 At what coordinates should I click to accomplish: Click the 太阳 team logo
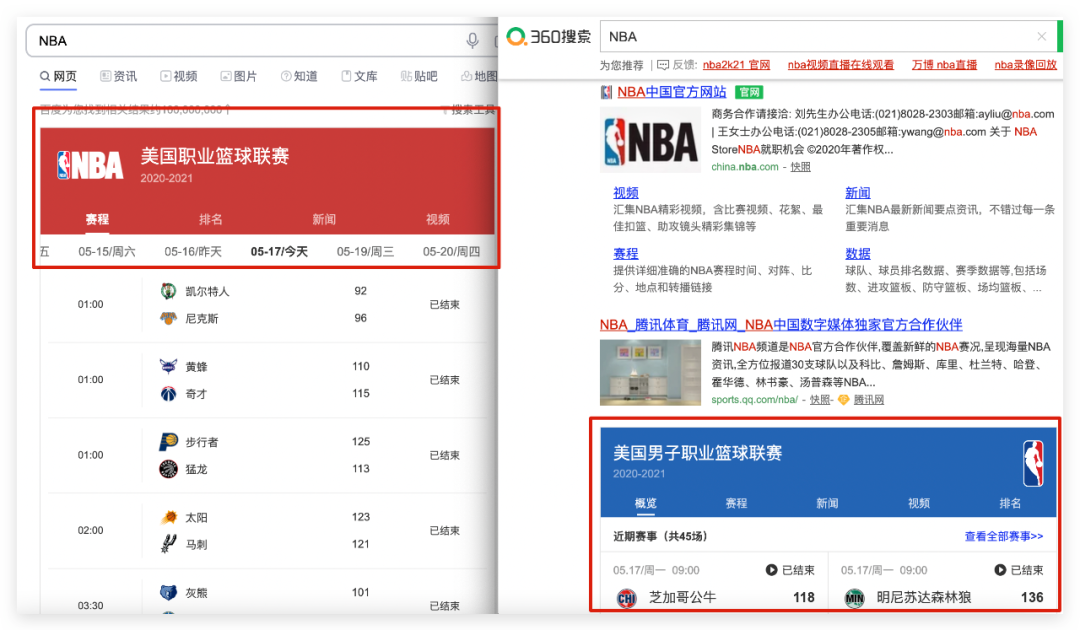coord(168,517)
